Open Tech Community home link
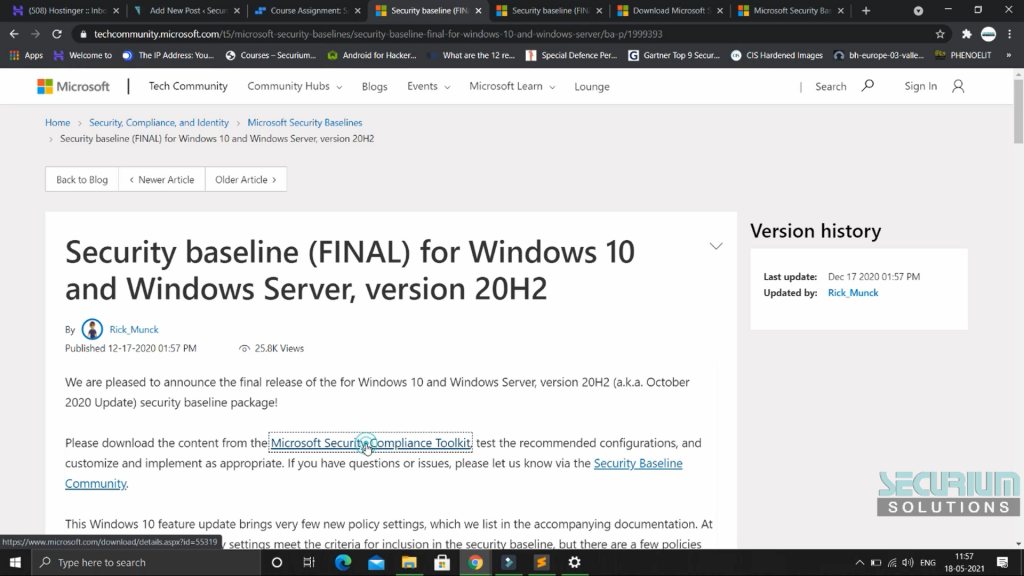Viewport: 1024px width, 576px height. [x=188, y=86]
